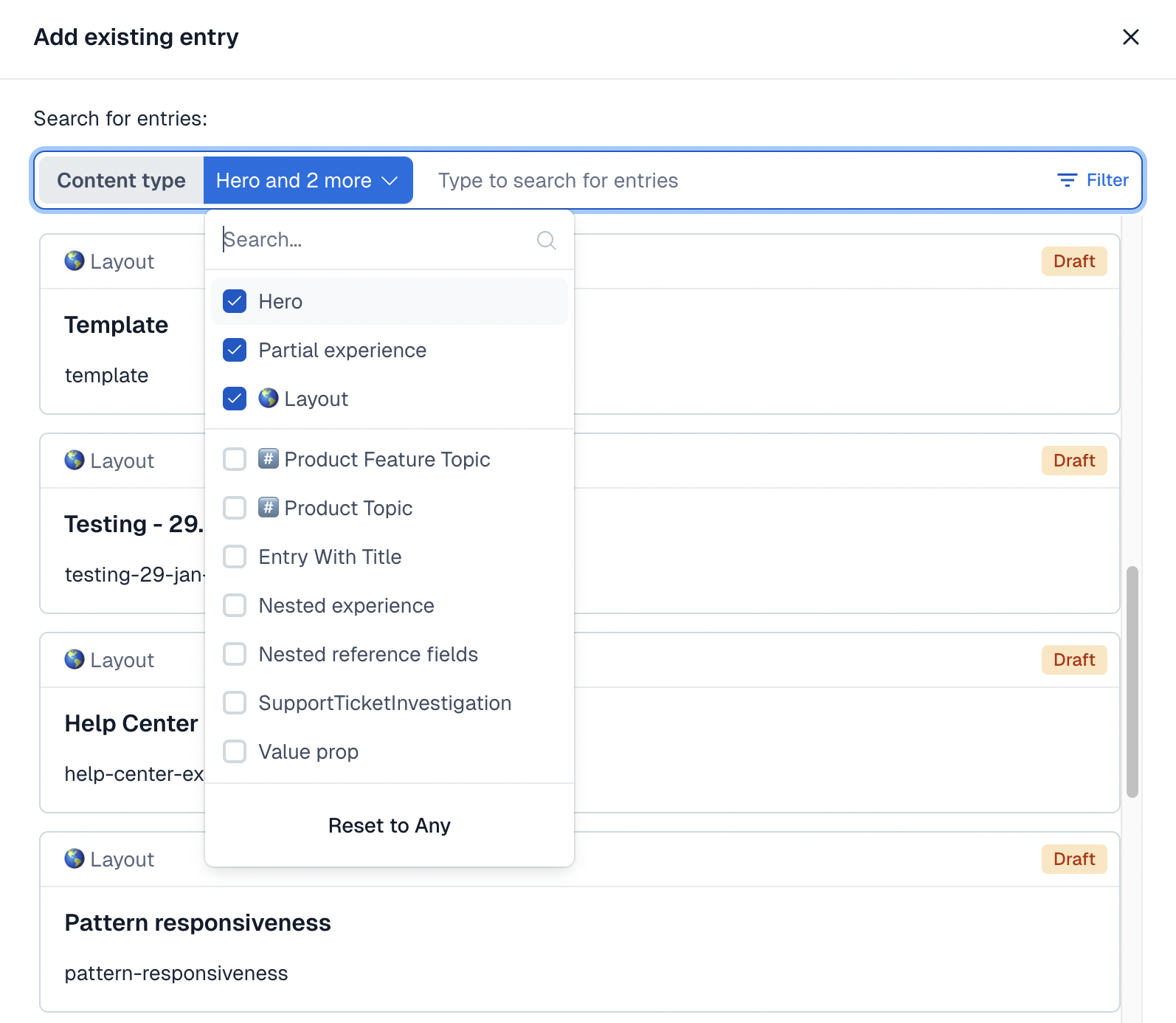Click the globe icon beside Layout option

click(269, 399)
